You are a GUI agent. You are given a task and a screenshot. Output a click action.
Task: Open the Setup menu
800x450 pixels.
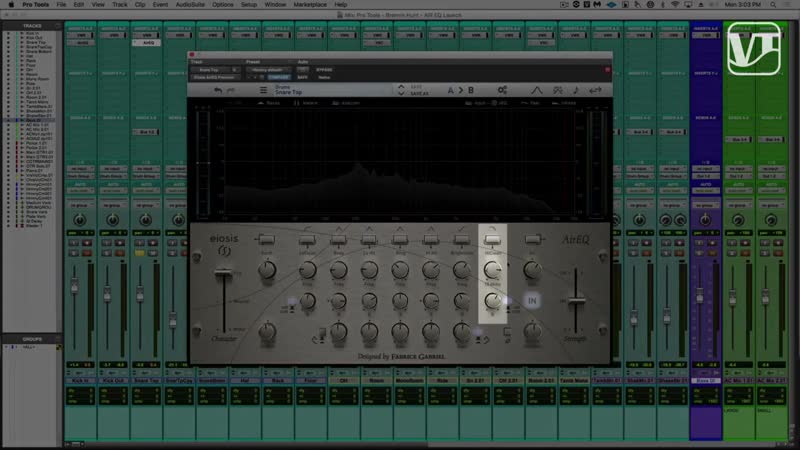249,5
